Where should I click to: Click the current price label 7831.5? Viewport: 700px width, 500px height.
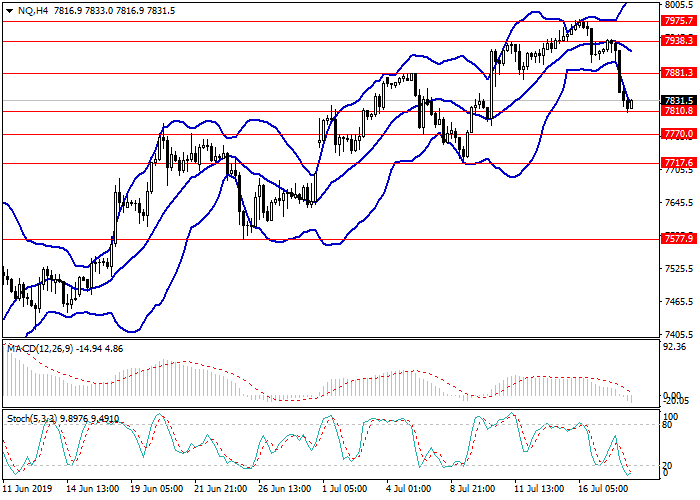[678, 100]
